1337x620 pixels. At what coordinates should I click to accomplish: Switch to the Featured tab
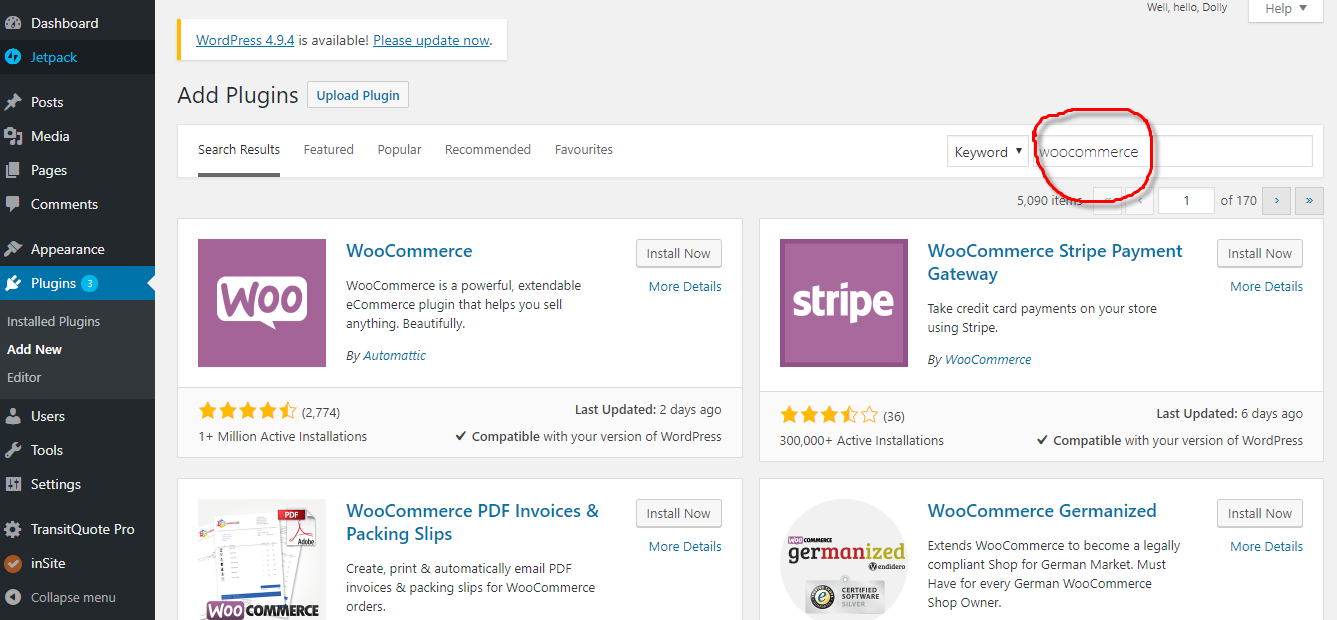pyautogui.click(x=329, y=149)
